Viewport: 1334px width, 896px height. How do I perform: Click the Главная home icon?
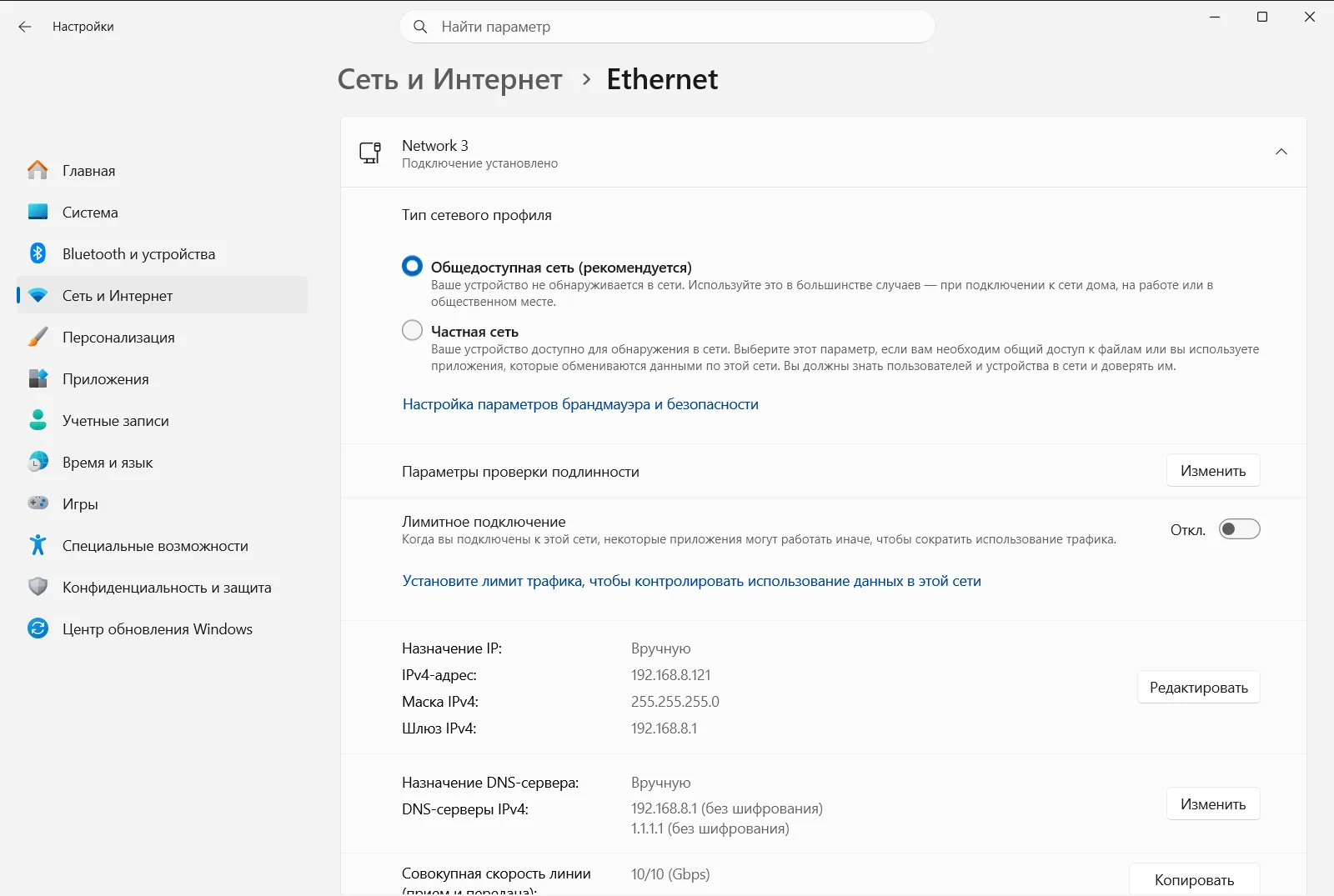point(38,170)
